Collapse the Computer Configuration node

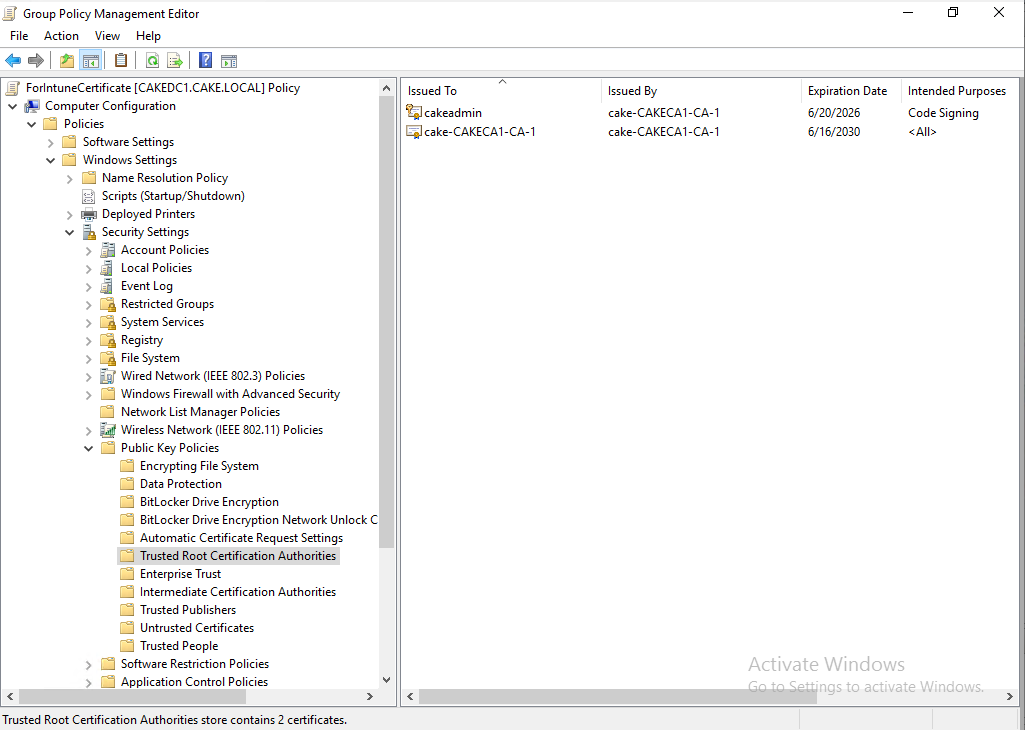12,106
